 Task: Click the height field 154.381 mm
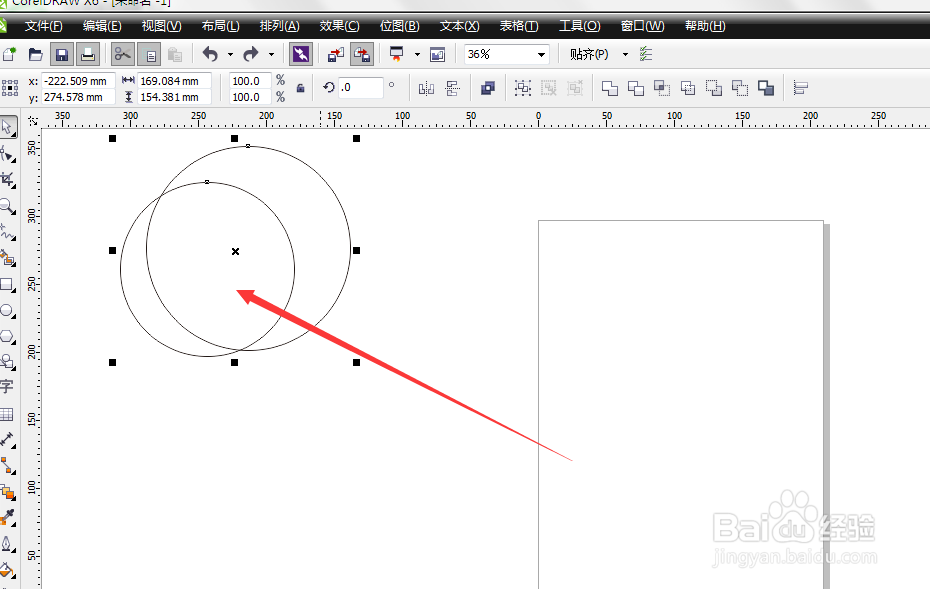tap(174, 97)
